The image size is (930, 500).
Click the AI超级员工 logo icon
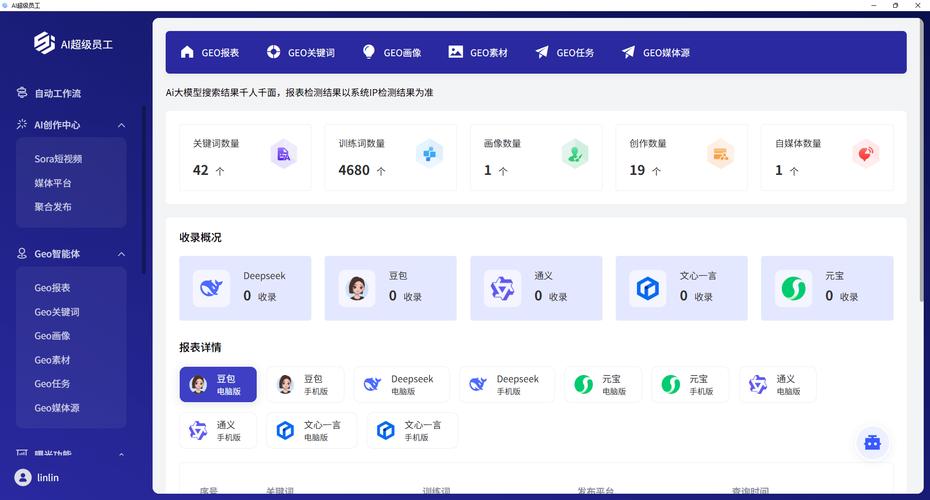point(44,43)
